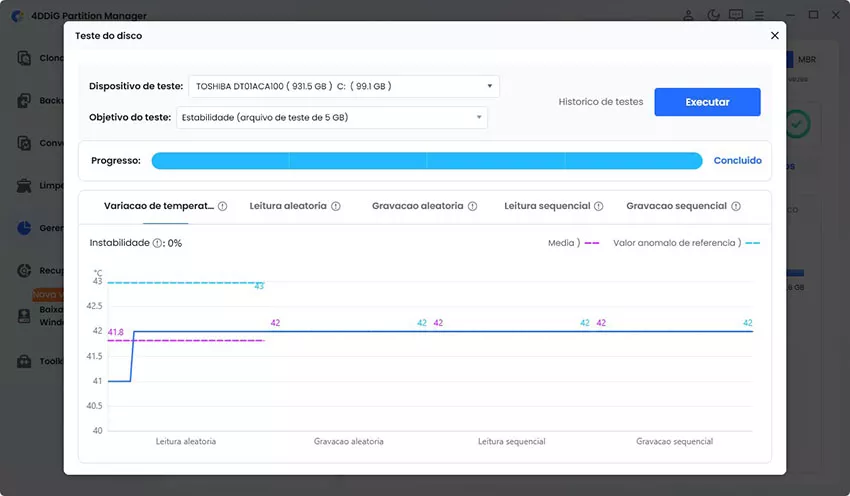Click info icon next to Variacao de temperat...
The height and width of the screenshot is (496, 850).
click(222, 206)
